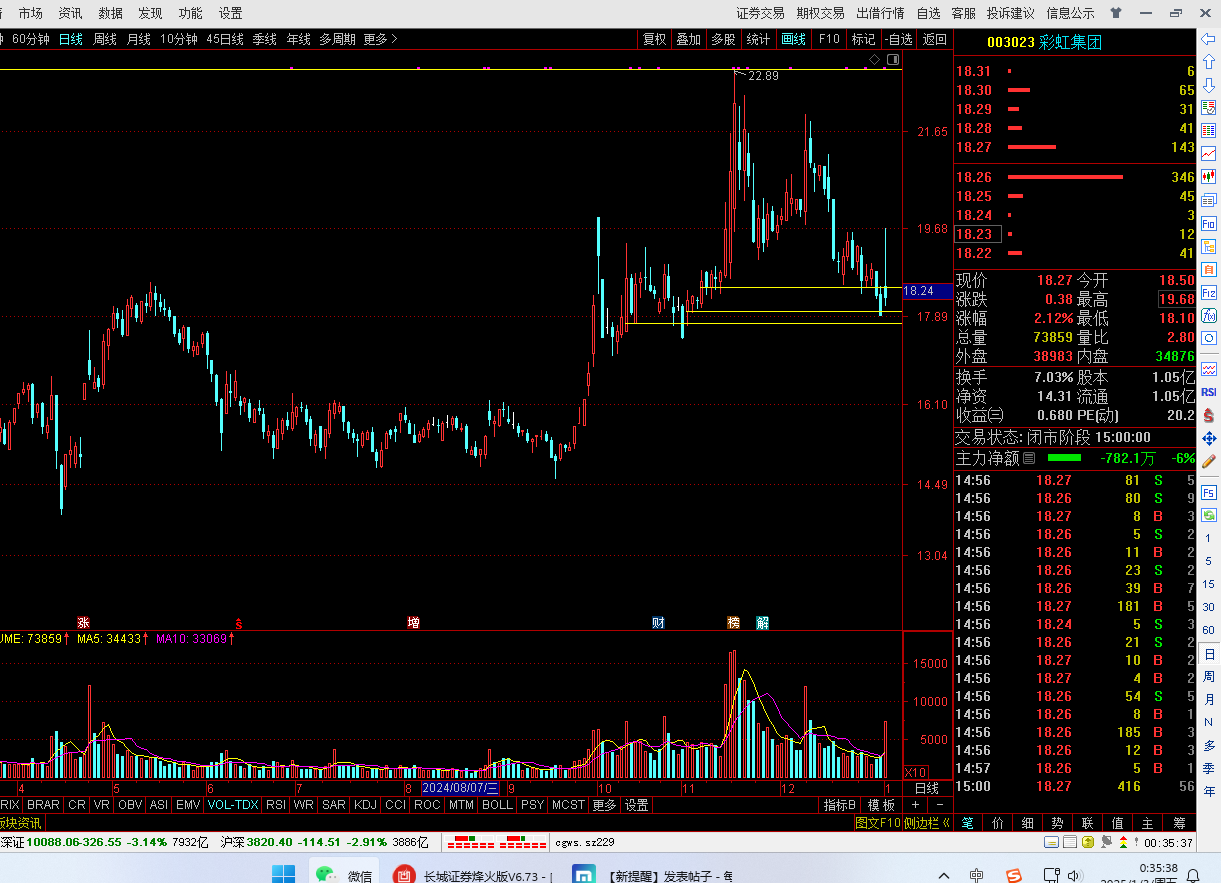Click the trend line chart sidebar icon
Screen dimensions: 1221x883
coord(1209,154)
